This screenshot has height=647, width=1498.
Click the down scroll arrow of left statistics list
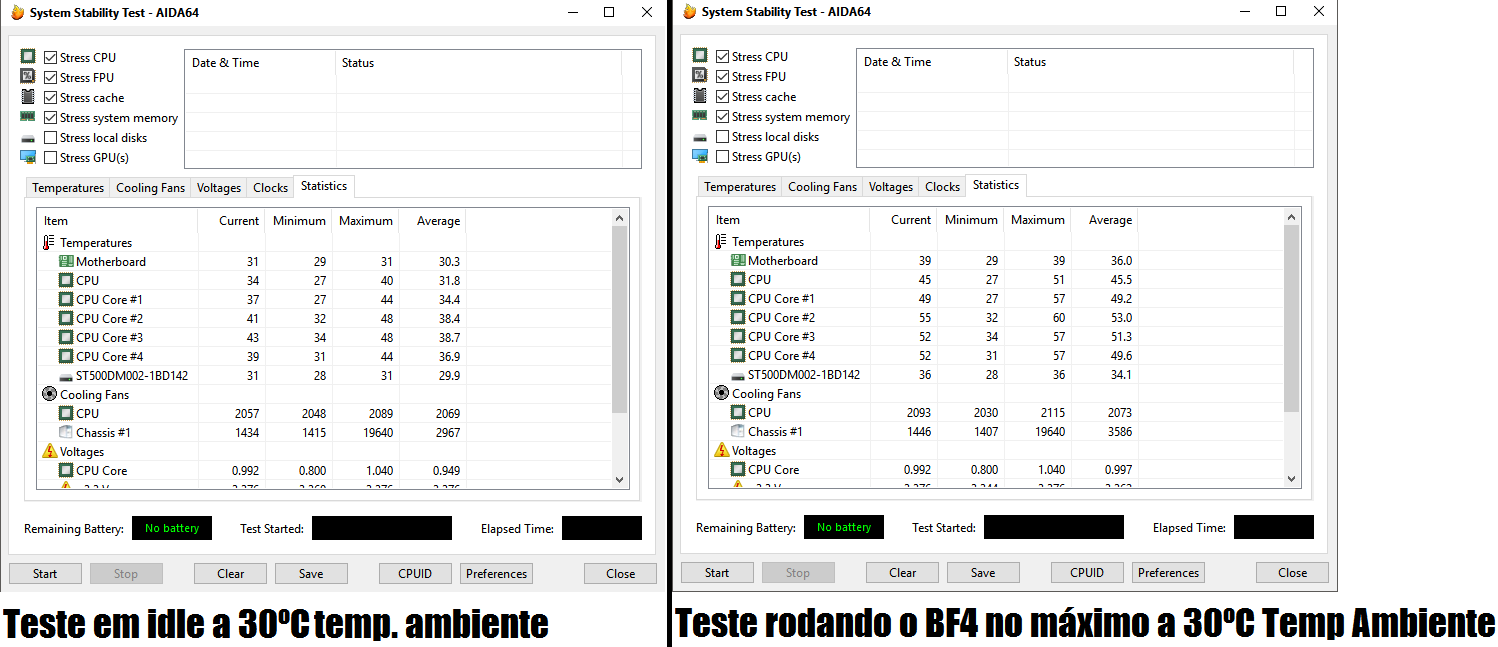[x=619, y=480]
